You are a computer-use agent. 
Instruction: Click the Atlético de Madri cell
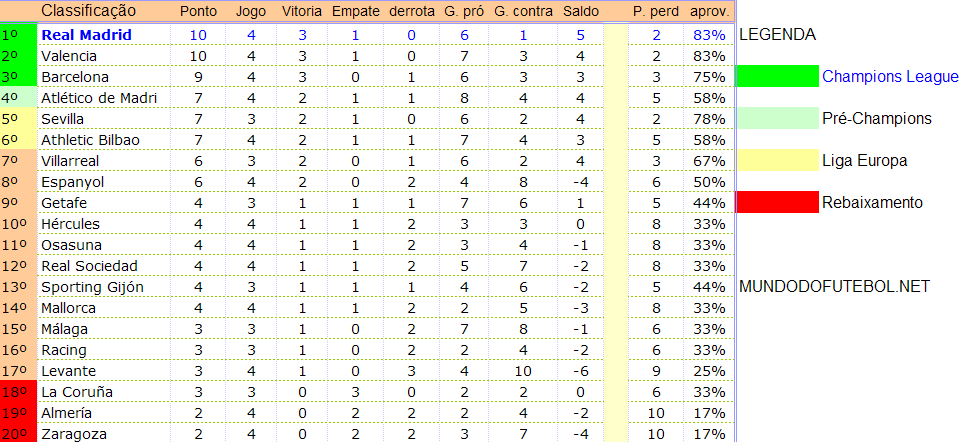click(99, 98)
